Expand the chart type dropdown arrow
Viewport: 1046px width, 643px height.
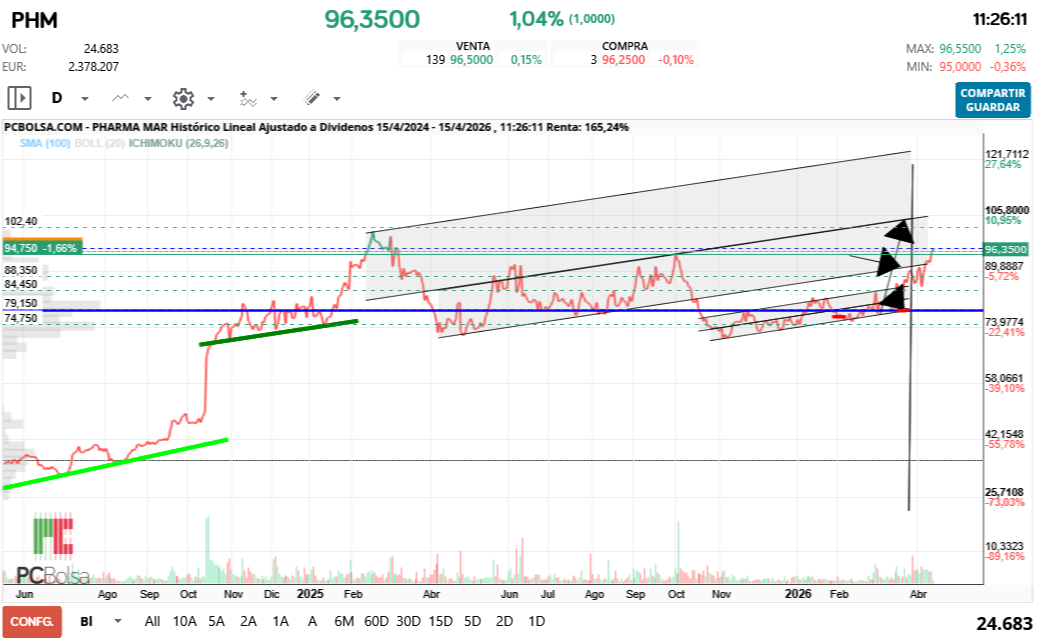tap(148, 99)
